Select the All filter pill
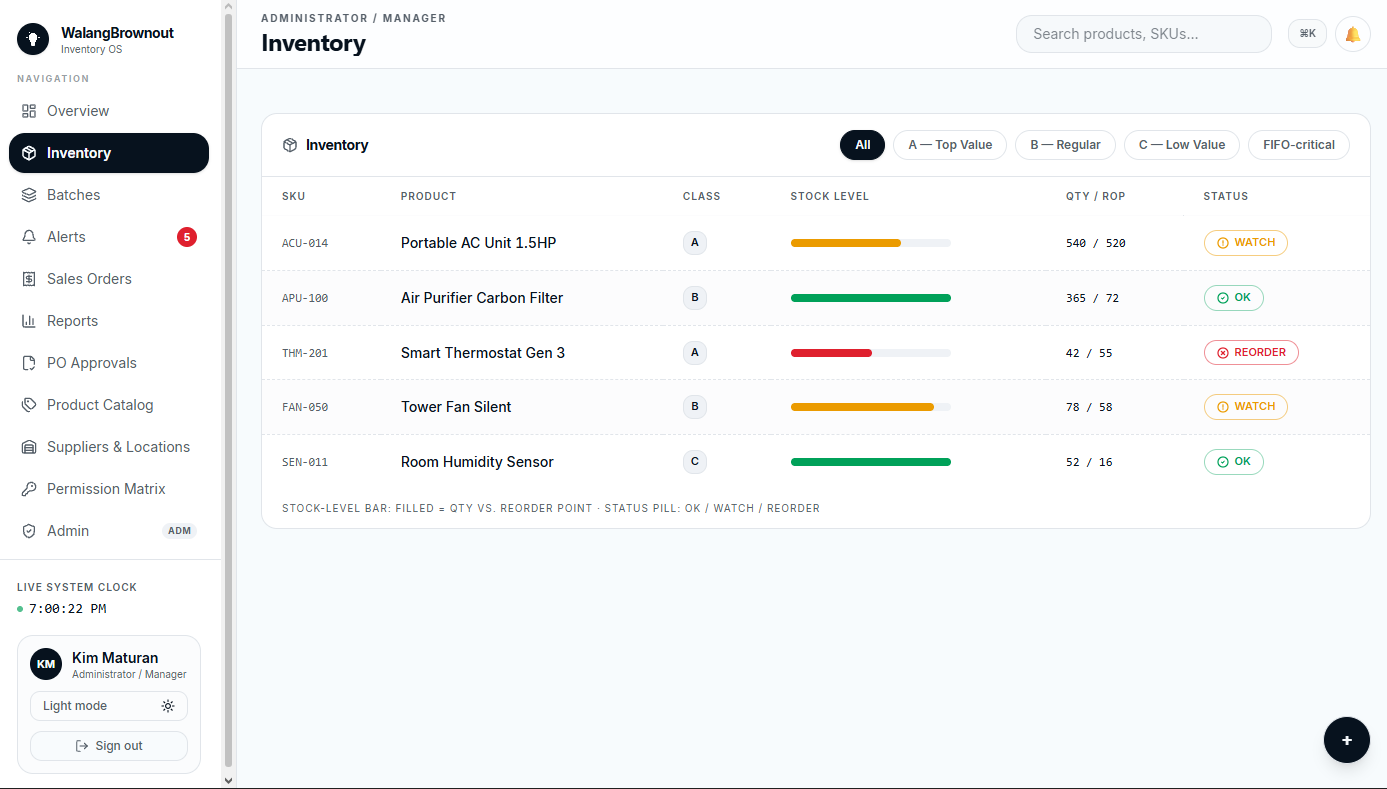The height and width of the screenshot is (789, 1387). tap(862, 145)
